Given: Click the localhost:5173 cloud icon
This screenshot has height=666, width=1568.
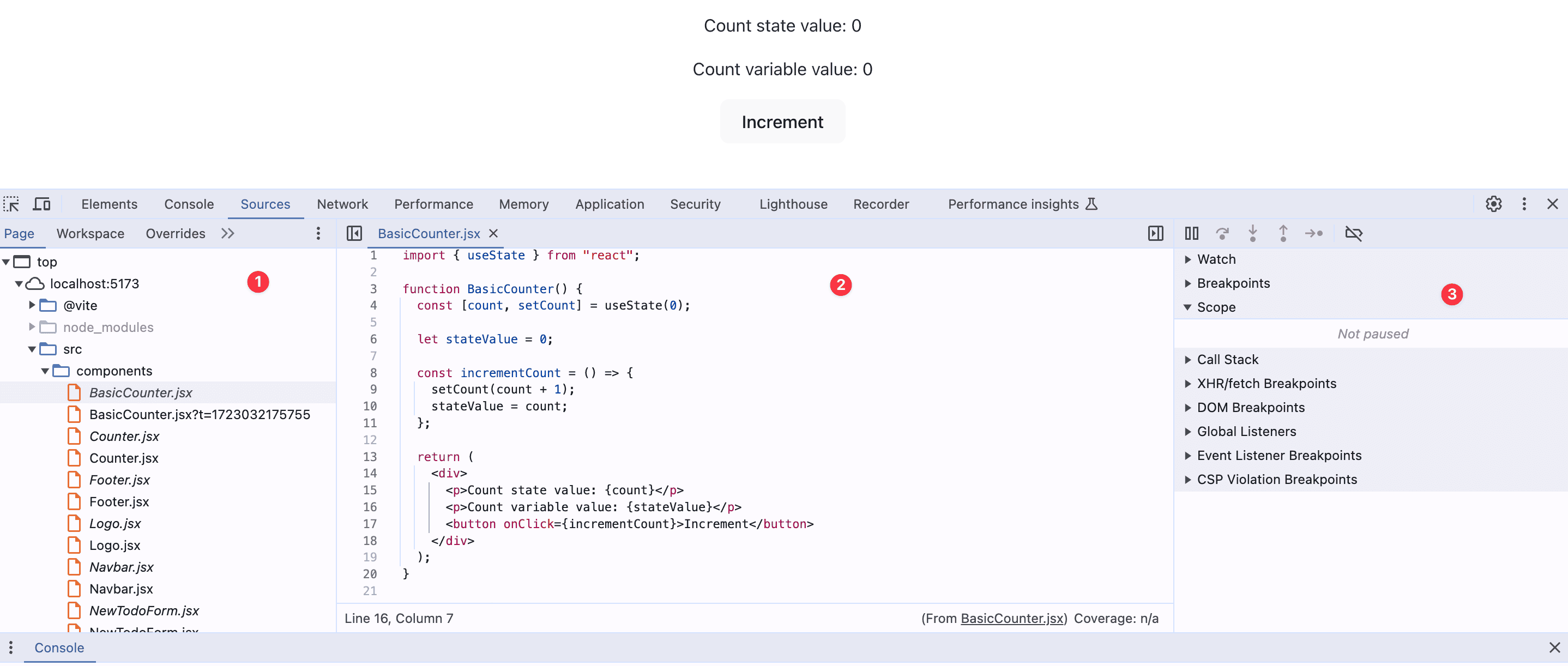Looking at the screenshot, I should 35,284.
